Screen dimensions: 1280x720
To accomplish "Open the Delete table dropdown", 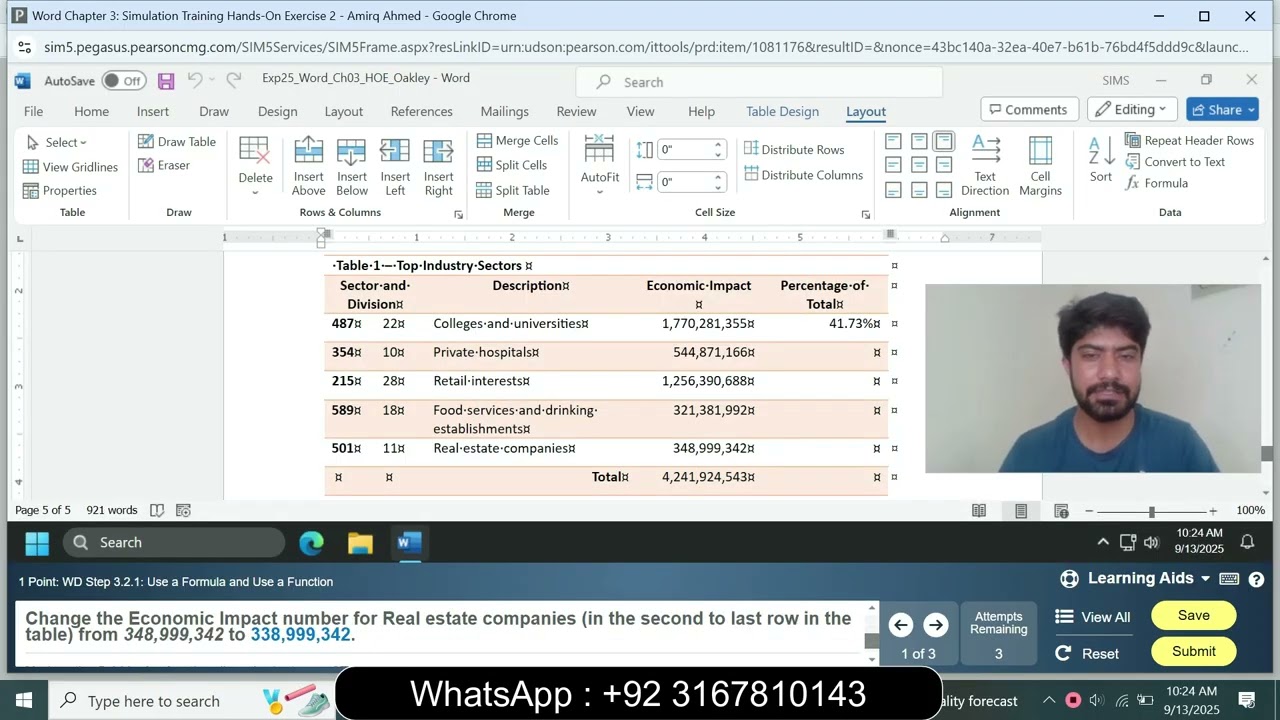I will pyautogui.click(x=255, y=167).
